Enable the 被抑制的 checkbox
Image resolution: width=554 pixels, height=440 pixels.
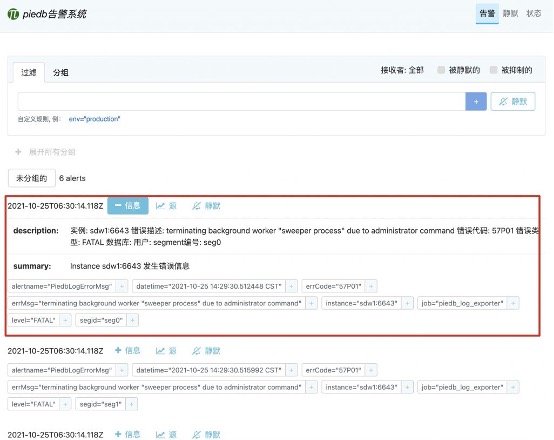[494, 70]
